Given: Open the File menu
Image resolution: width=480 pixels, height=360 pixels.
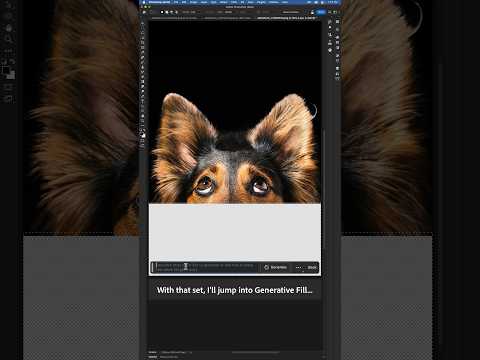Looking at the screenshot, I should (176, 2).
